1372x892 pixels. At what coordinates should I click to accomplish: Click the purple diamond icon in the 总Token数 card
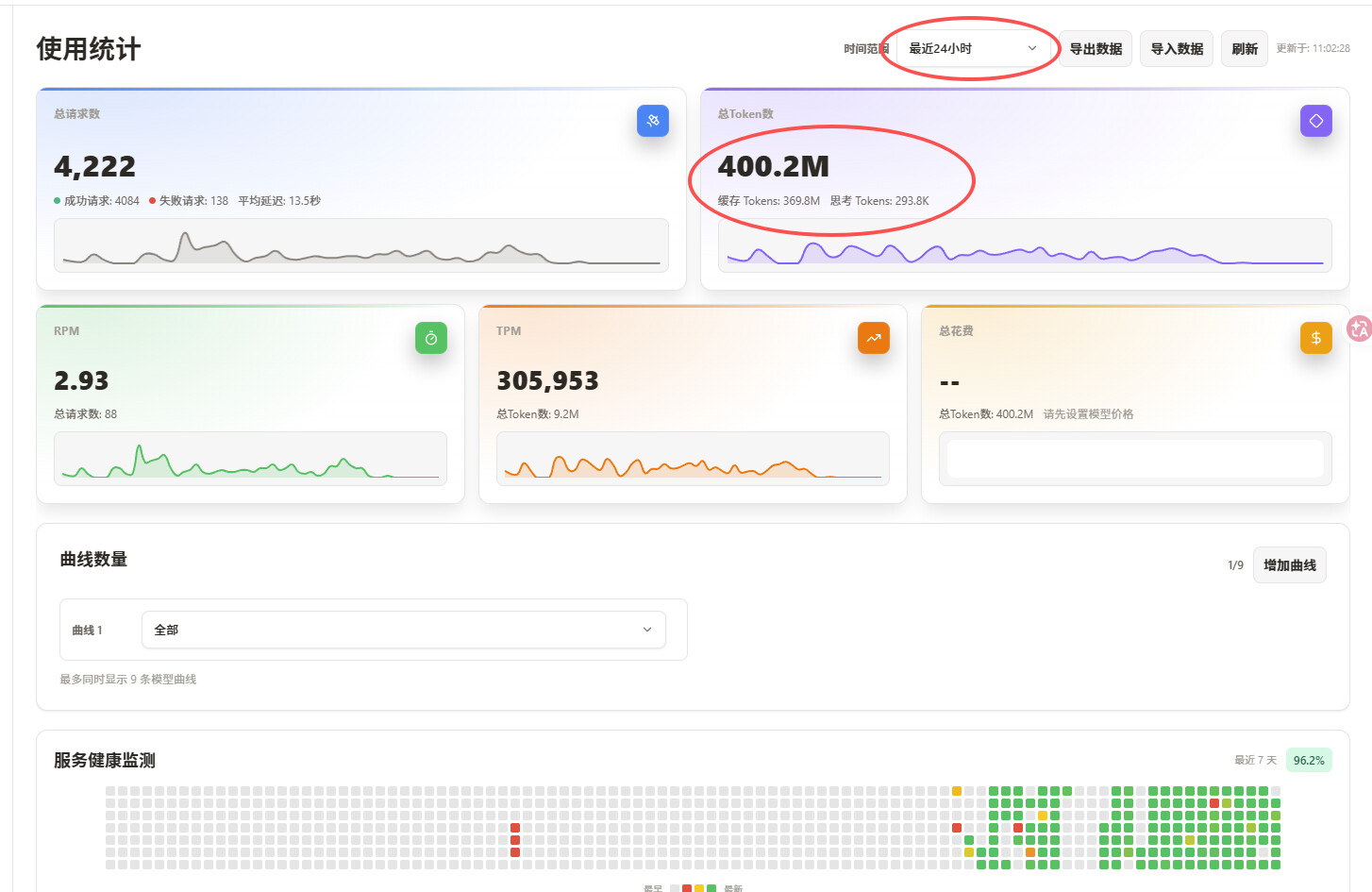[1316, 121]
